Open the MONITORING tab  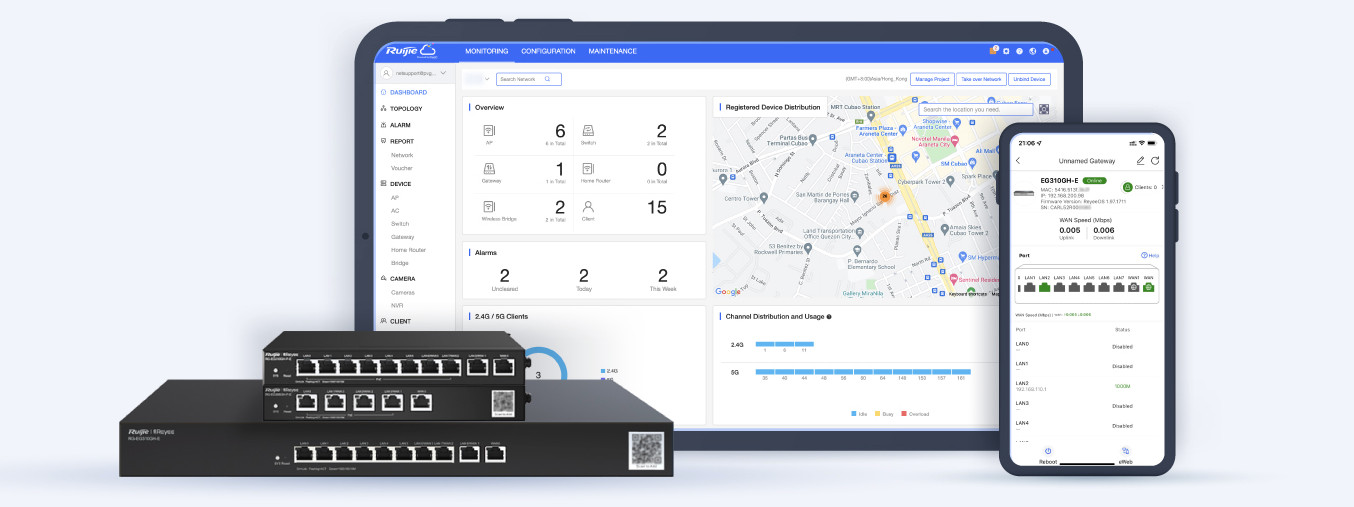pyautogui.click(x=486, y=51)
